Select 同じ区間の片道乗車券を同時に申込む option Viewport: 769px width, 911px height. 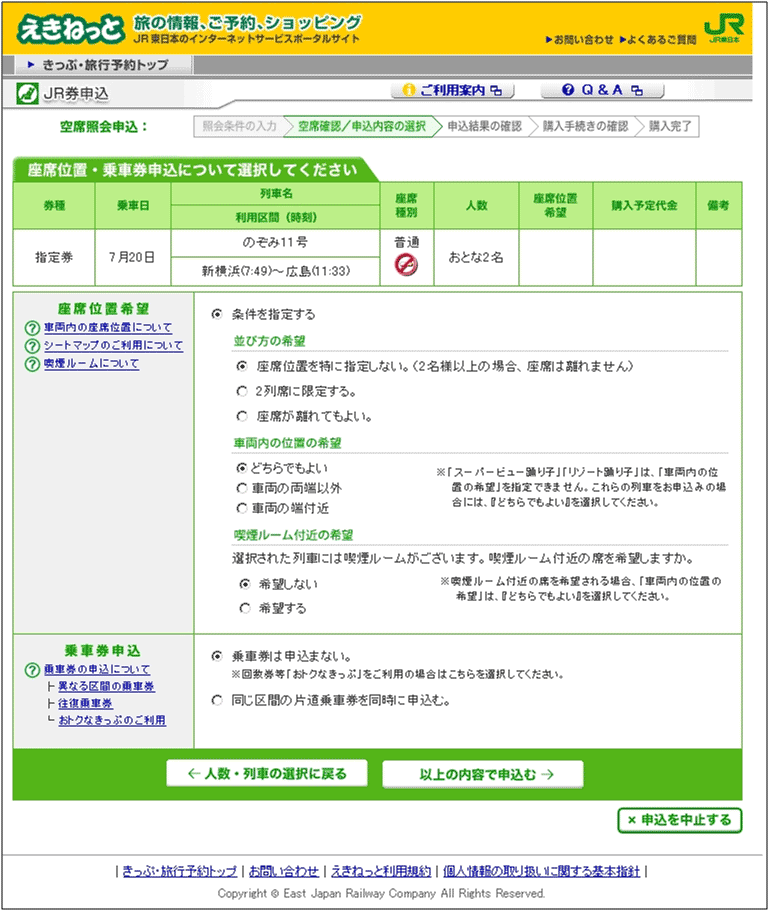(217, 701)
